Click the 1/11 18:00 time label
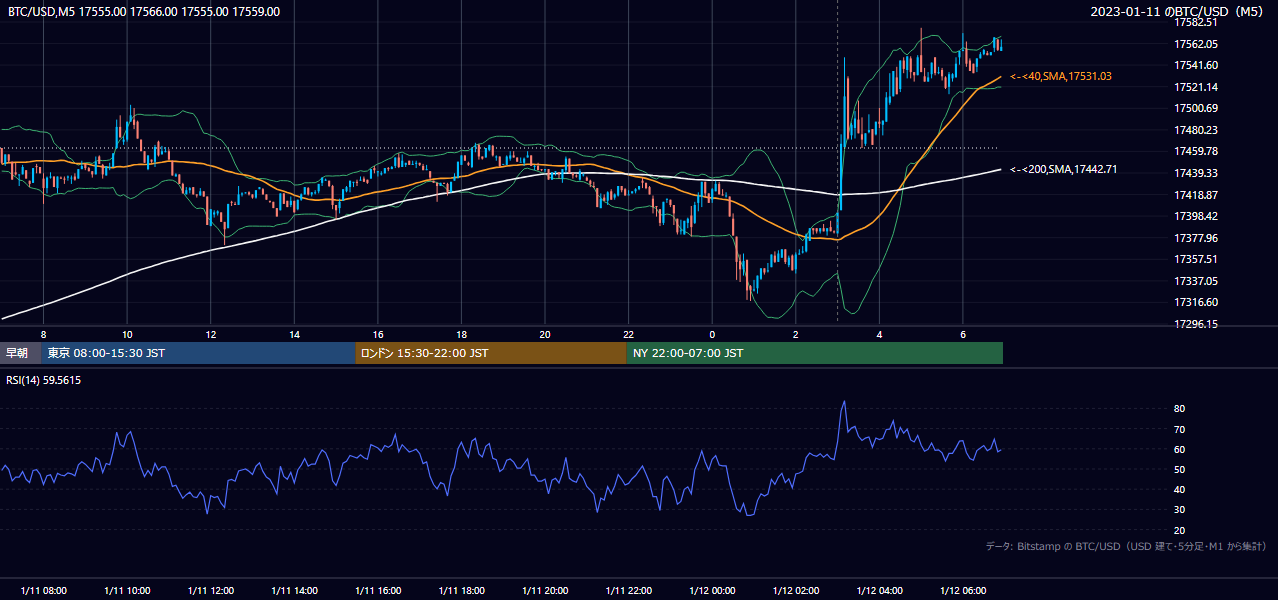The width and height of the screenshot is (1278, 600). click(461, 591)
